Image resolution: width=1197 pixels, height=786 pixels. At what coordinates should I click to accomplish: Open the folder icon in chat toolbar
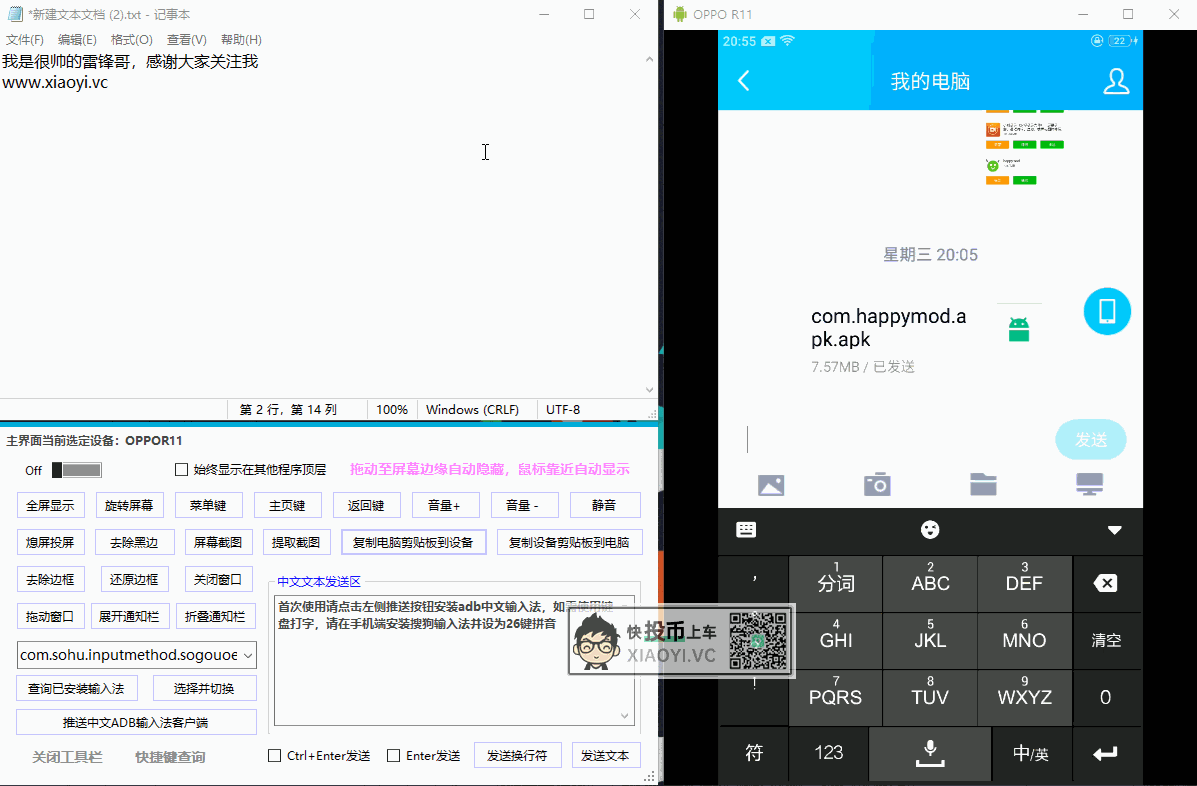pos(983,485)
